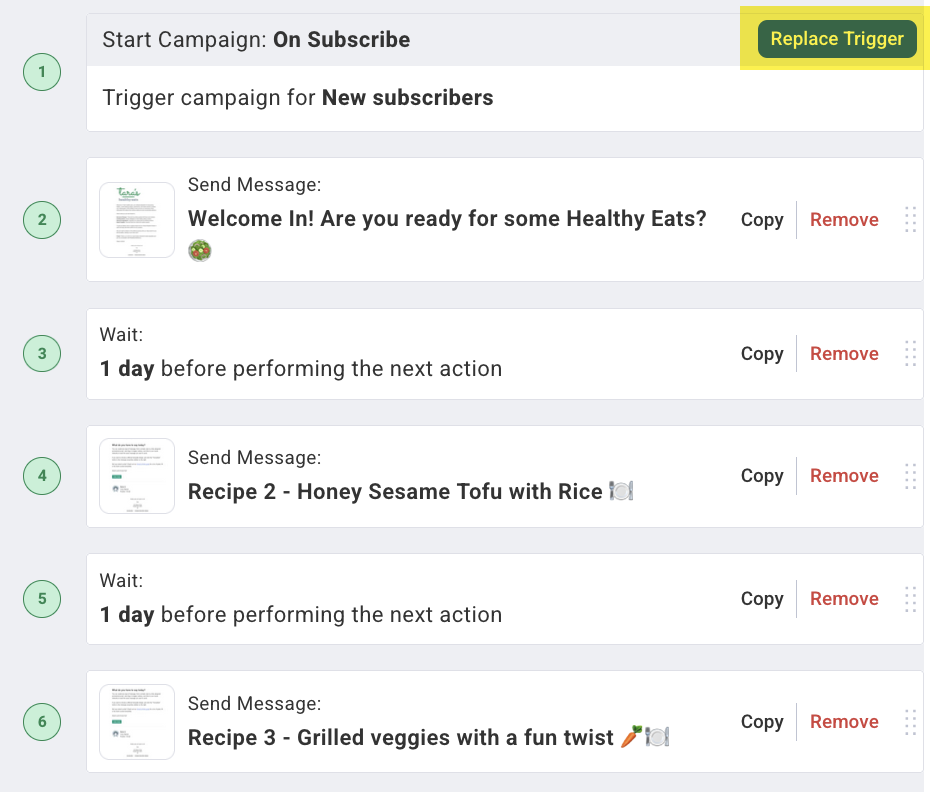Select the step 2 number badge
Screen dimensions: 944x792
[42, 220]
